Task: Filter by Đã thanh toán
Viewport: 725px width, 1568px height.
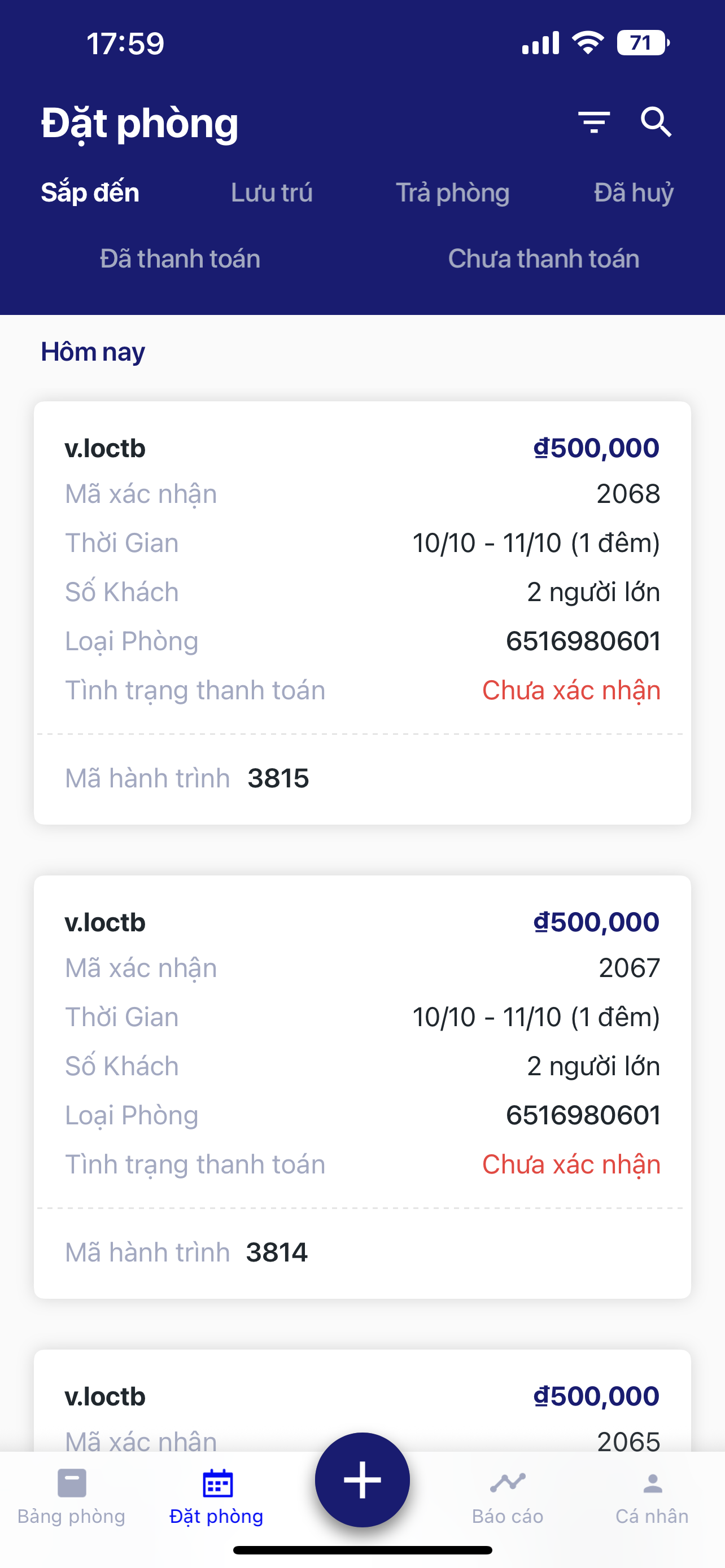Action: tap(180, 259)
